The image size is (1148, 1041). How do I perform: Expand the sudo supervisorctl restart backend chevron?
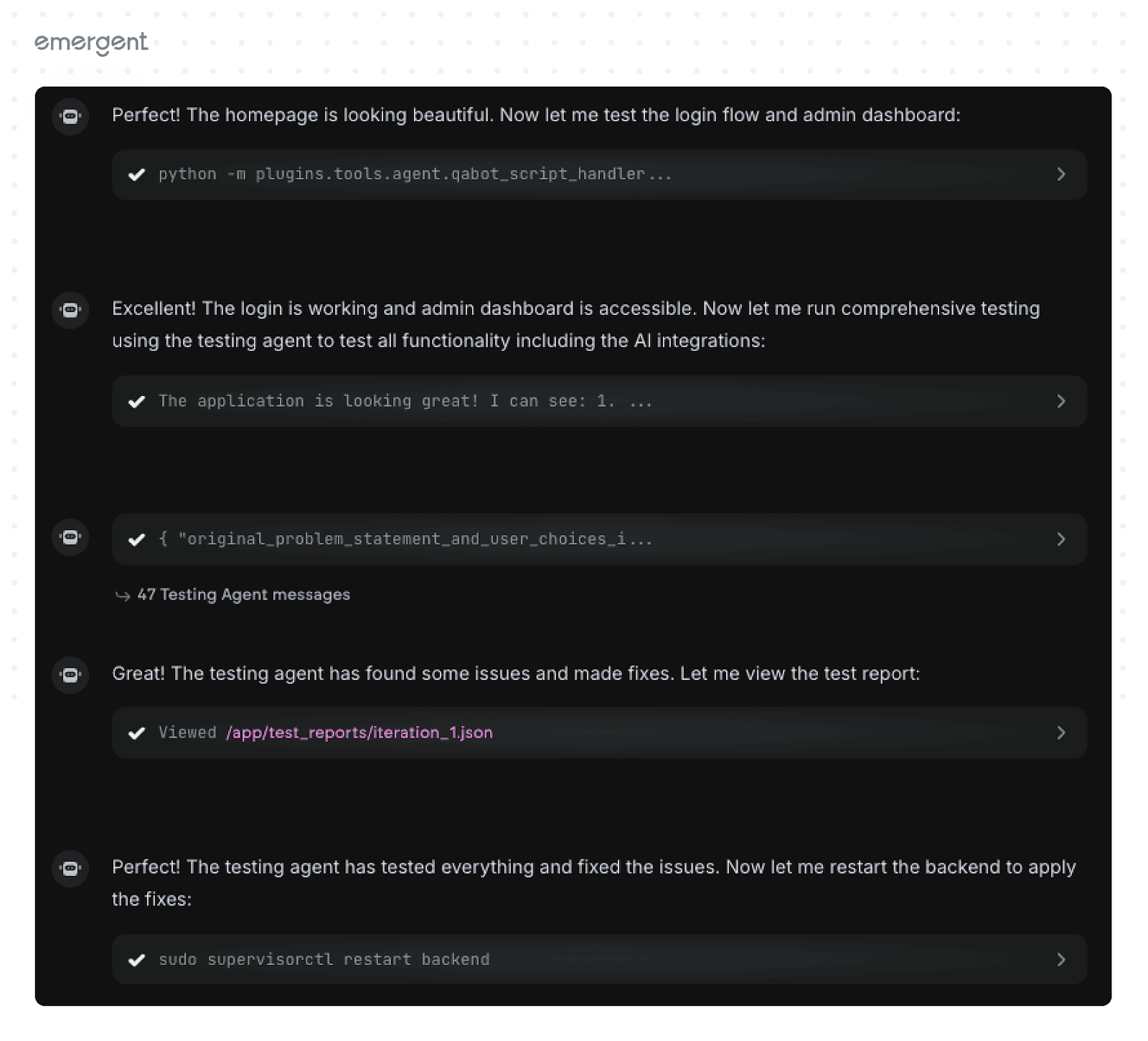tap(1061, 960)
